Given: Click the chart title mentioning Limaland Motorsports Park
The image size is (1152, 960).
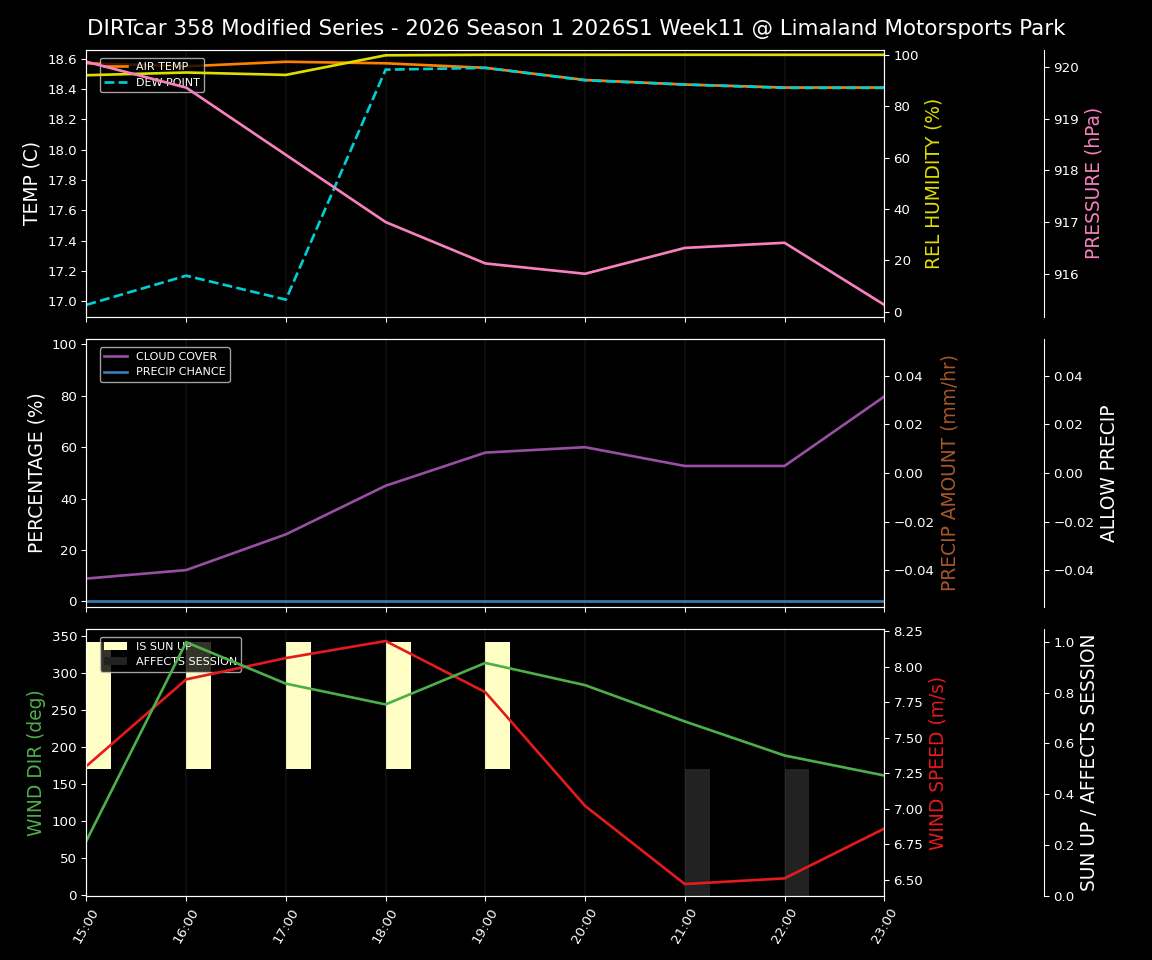Looking at the screenshot, I should 576,28.
